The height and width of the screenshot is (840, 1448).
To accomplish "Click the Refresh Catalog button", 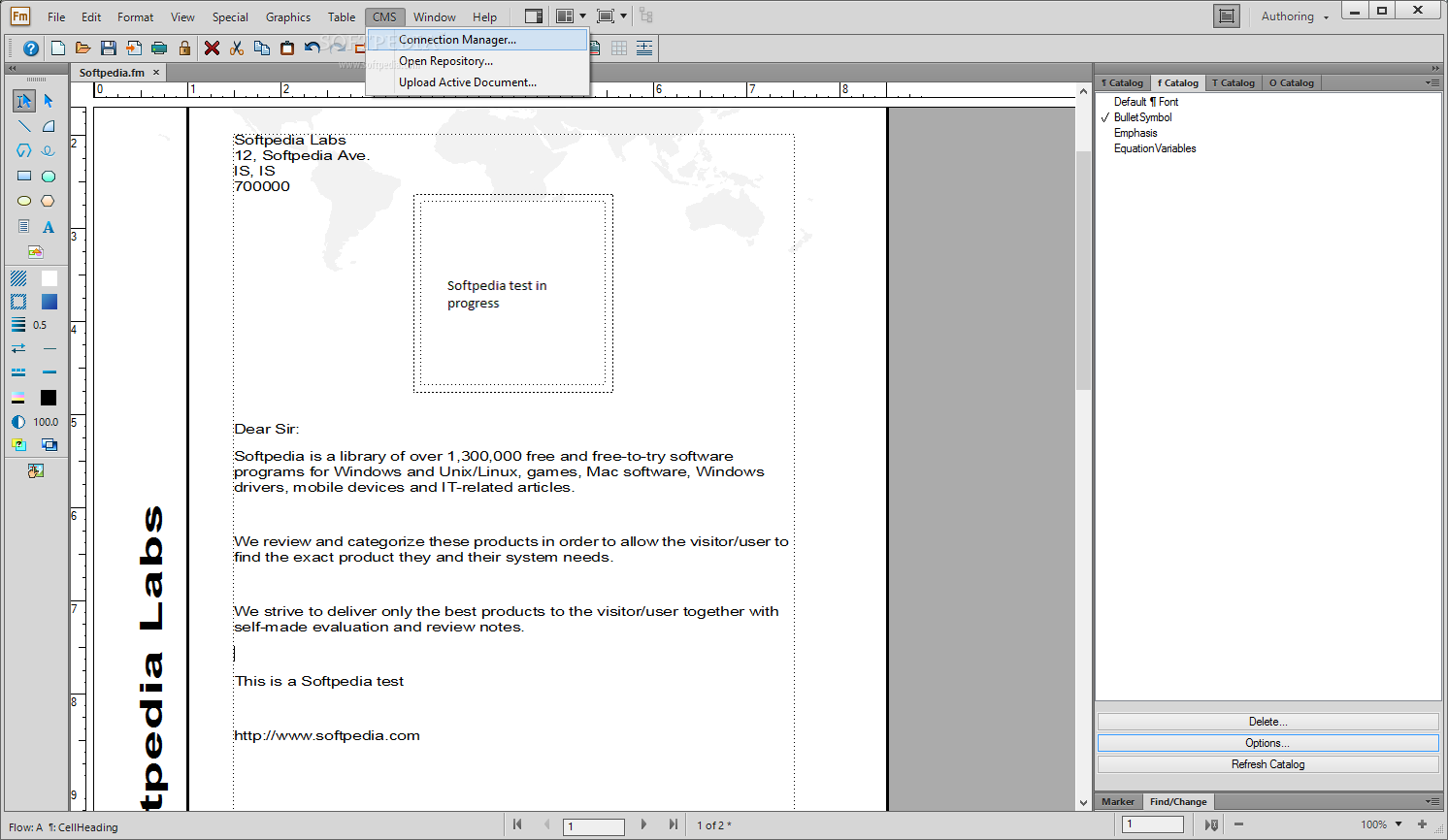I will tap(1267, 764).
